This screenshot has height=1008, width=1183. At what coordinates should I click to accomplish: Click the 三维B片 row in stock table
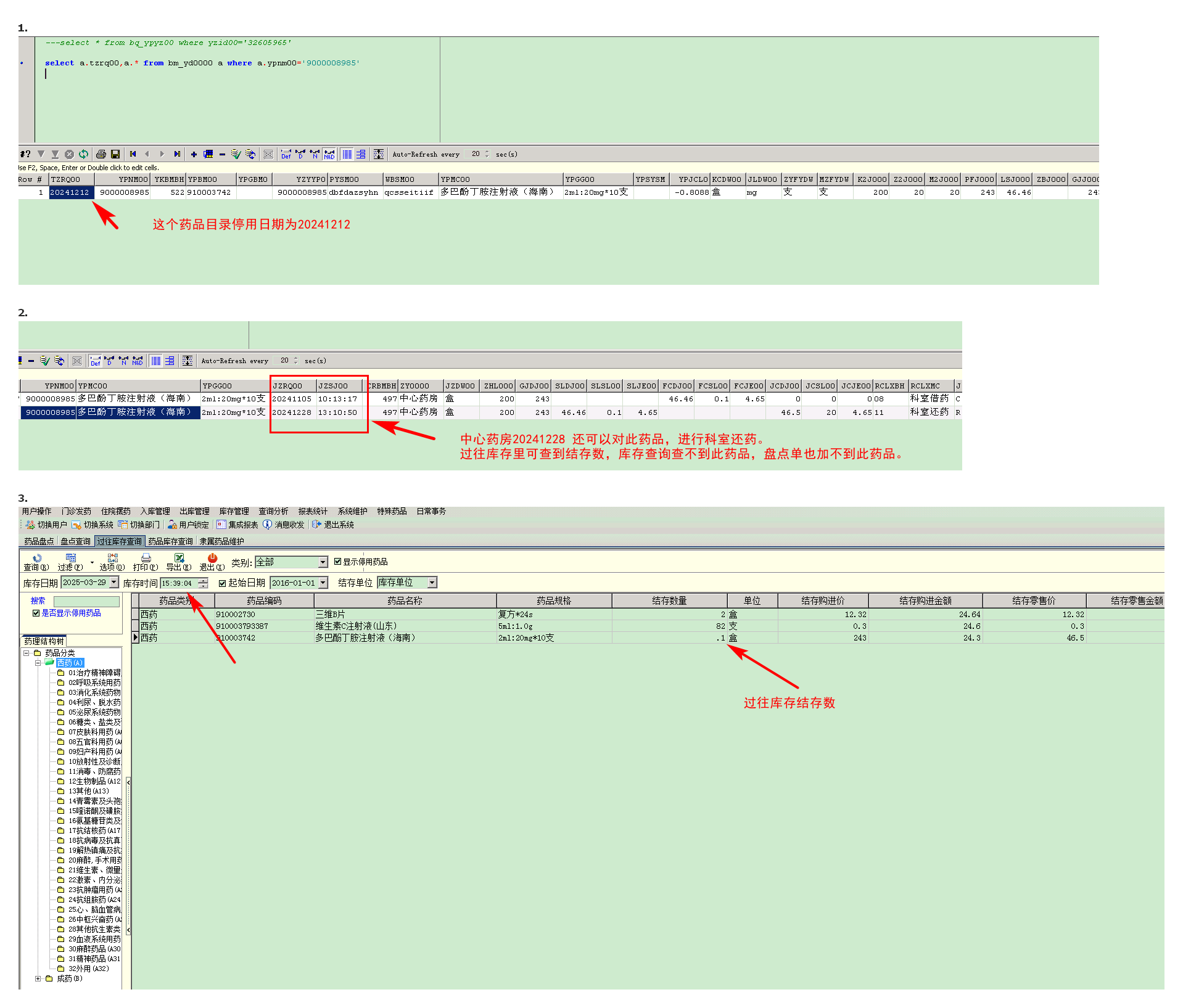pos(648,615)
